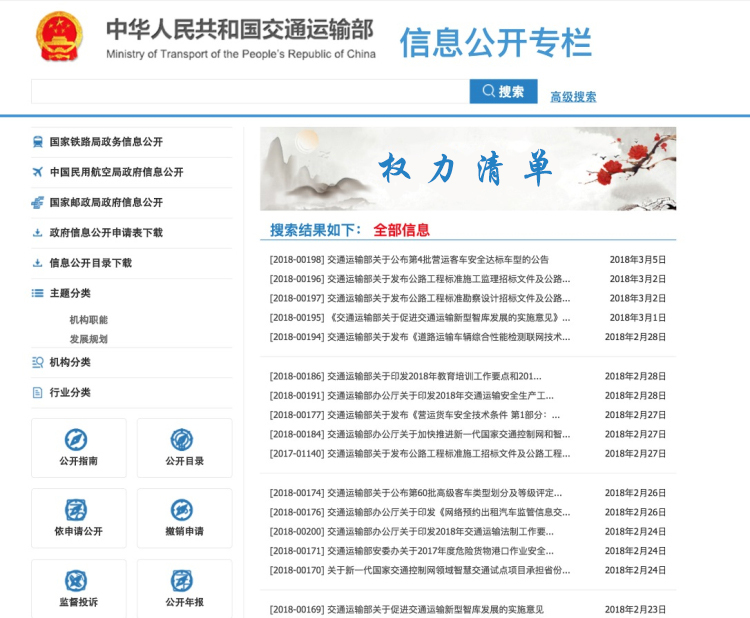Click the 信息公开专栏 title text
This screenshot has height=618, width=750.
pos(496,43)
